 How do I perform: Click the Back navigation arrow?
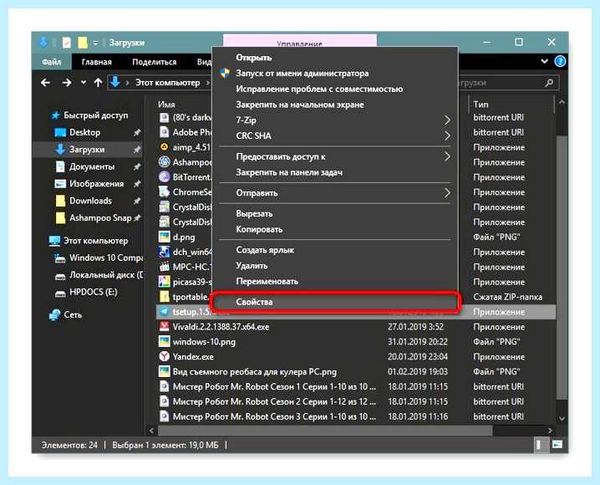click(x=46, y=82)
